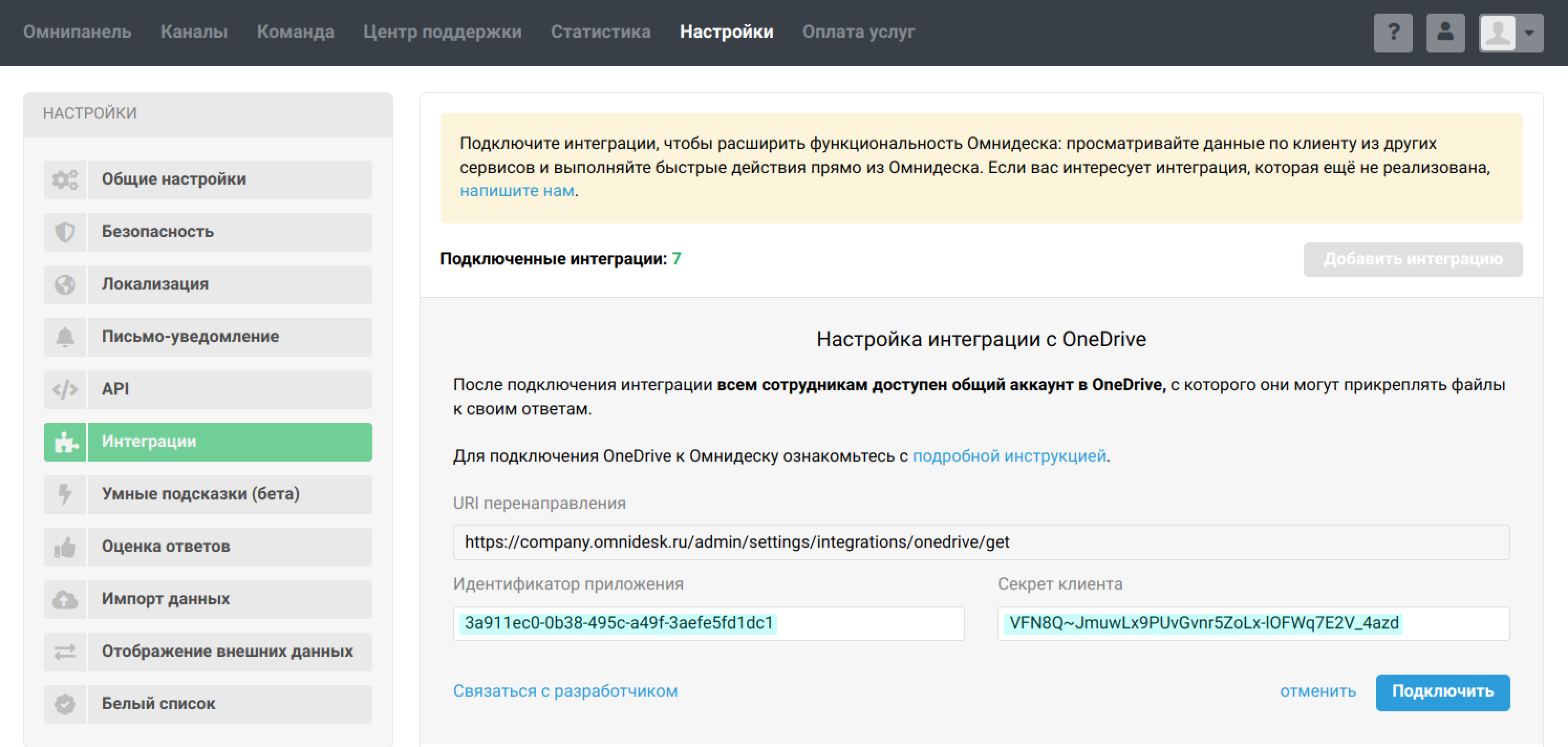
Task: Click the bell icon beside Письмо-уведомление
Action: pyautogui.click(x=65, y=337)
